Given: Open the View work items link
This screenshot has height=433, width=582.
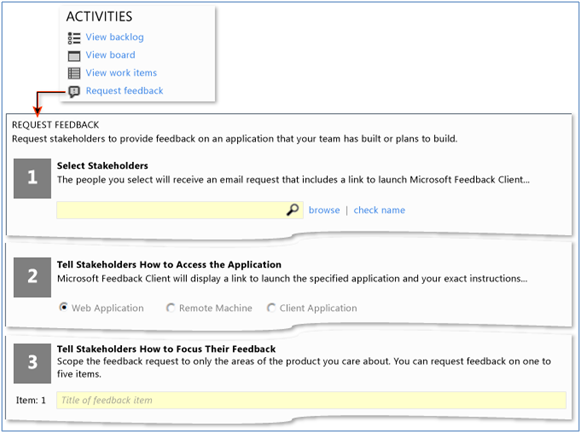Looking at the screenshot, I should coord(121,73).
